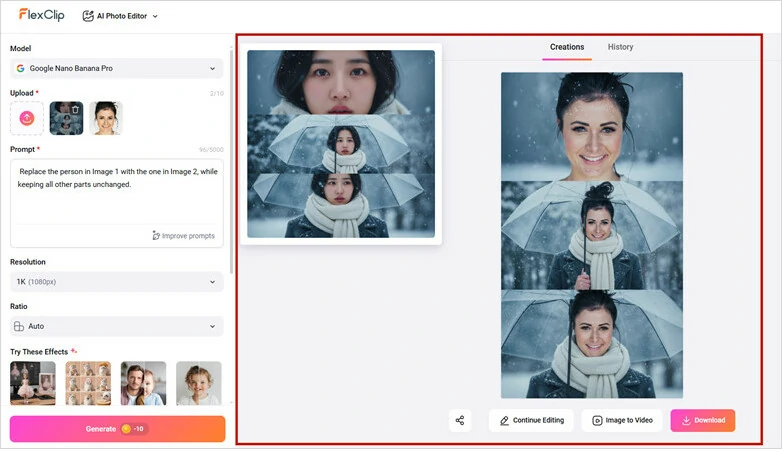Click the AI Photo Editor icon
Image resolution: width=782 pixels, height=449 pixels.
pyautogui.click(x=88, y=16)
